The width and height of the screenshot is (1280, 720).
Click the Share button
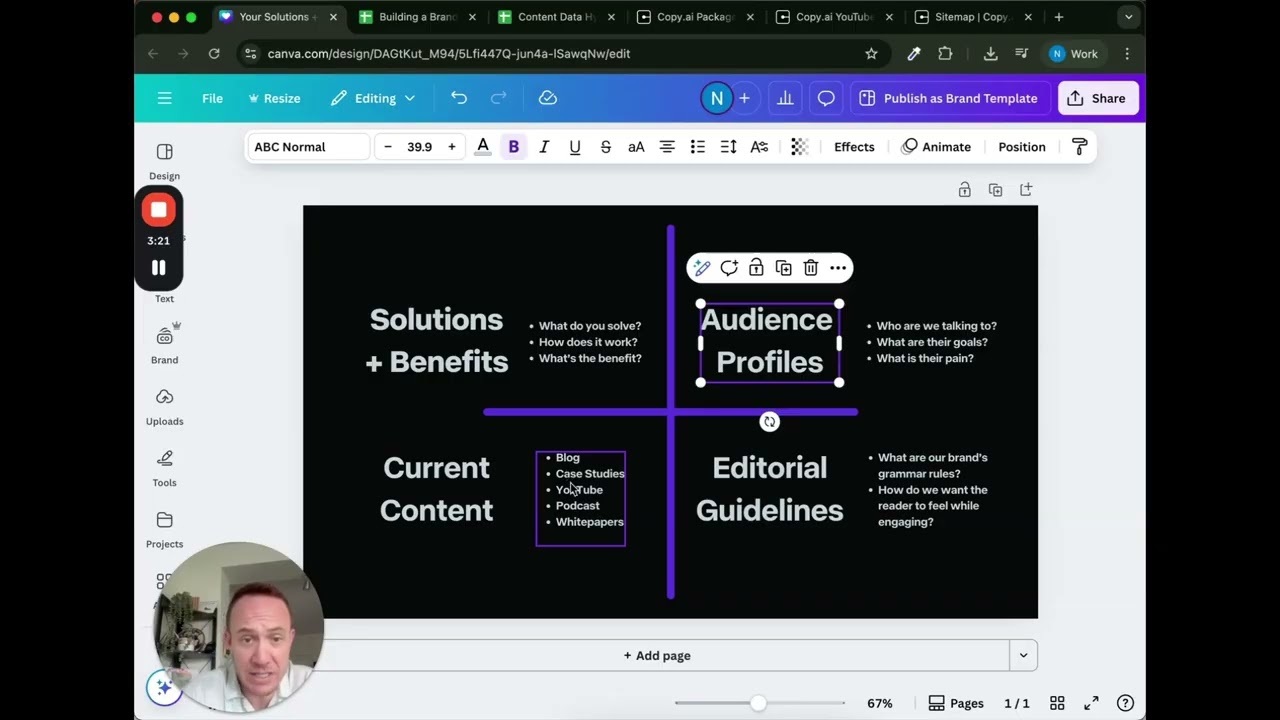pyautogui.click(x=1097, y=98)
